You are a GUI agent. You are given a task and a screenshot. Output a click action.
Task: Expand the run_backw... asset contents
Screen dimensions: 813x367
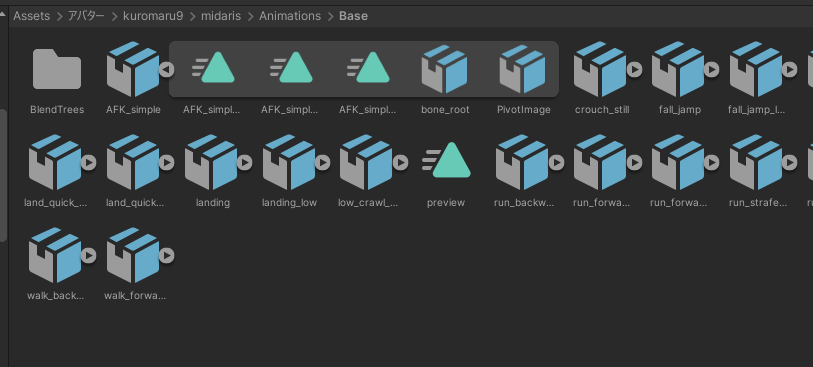click(x=556, y=163)
